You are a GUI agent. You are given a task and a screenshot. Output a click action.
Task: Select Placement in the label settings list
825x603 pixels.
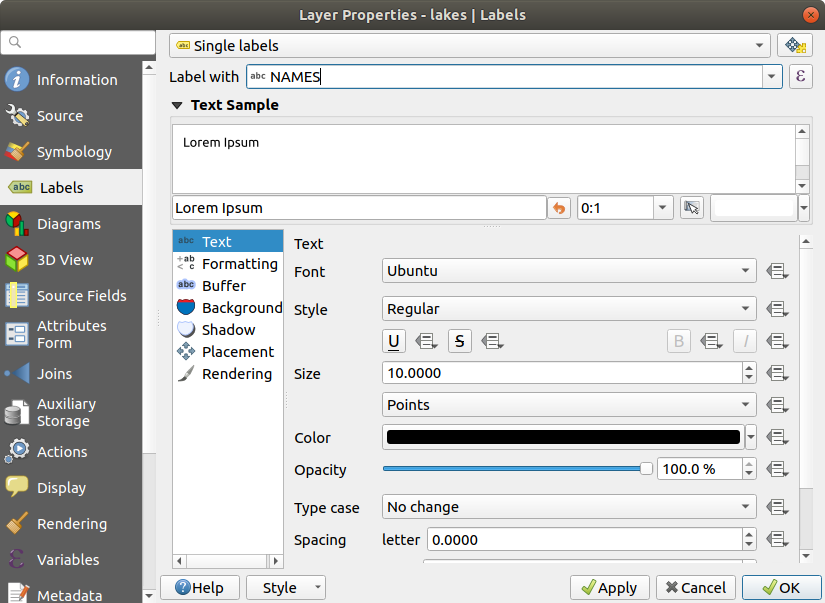(237, 352)
